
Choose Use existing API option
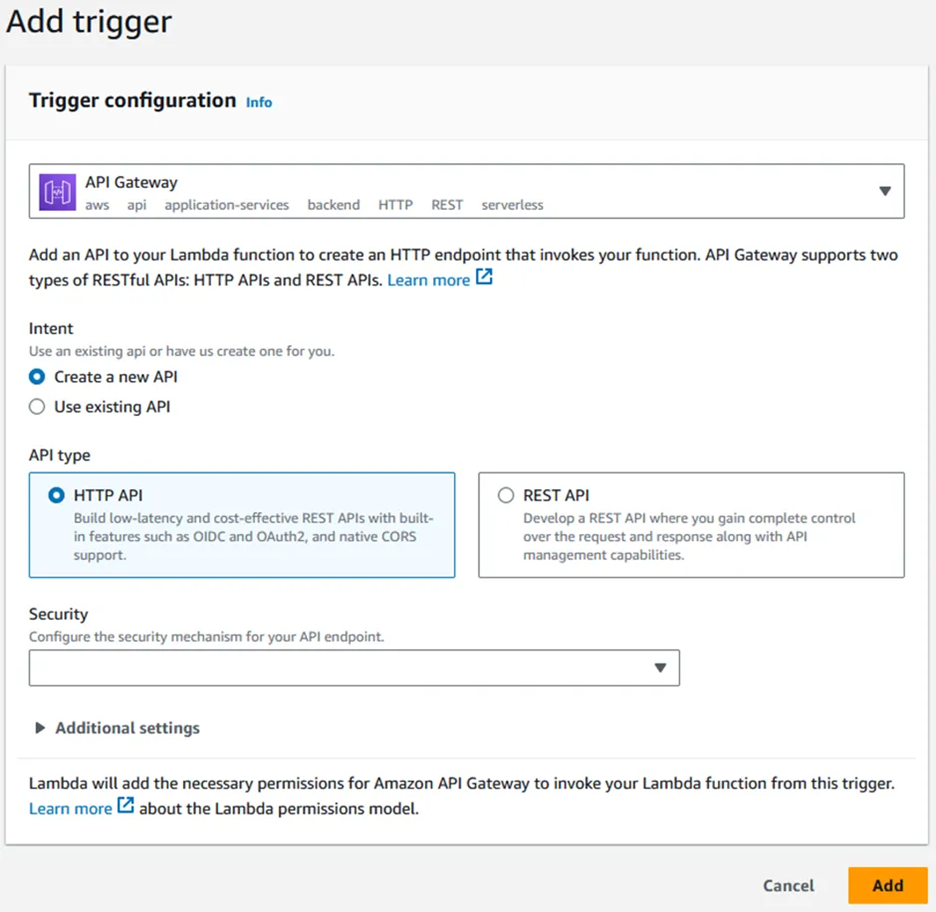[37, 407]
